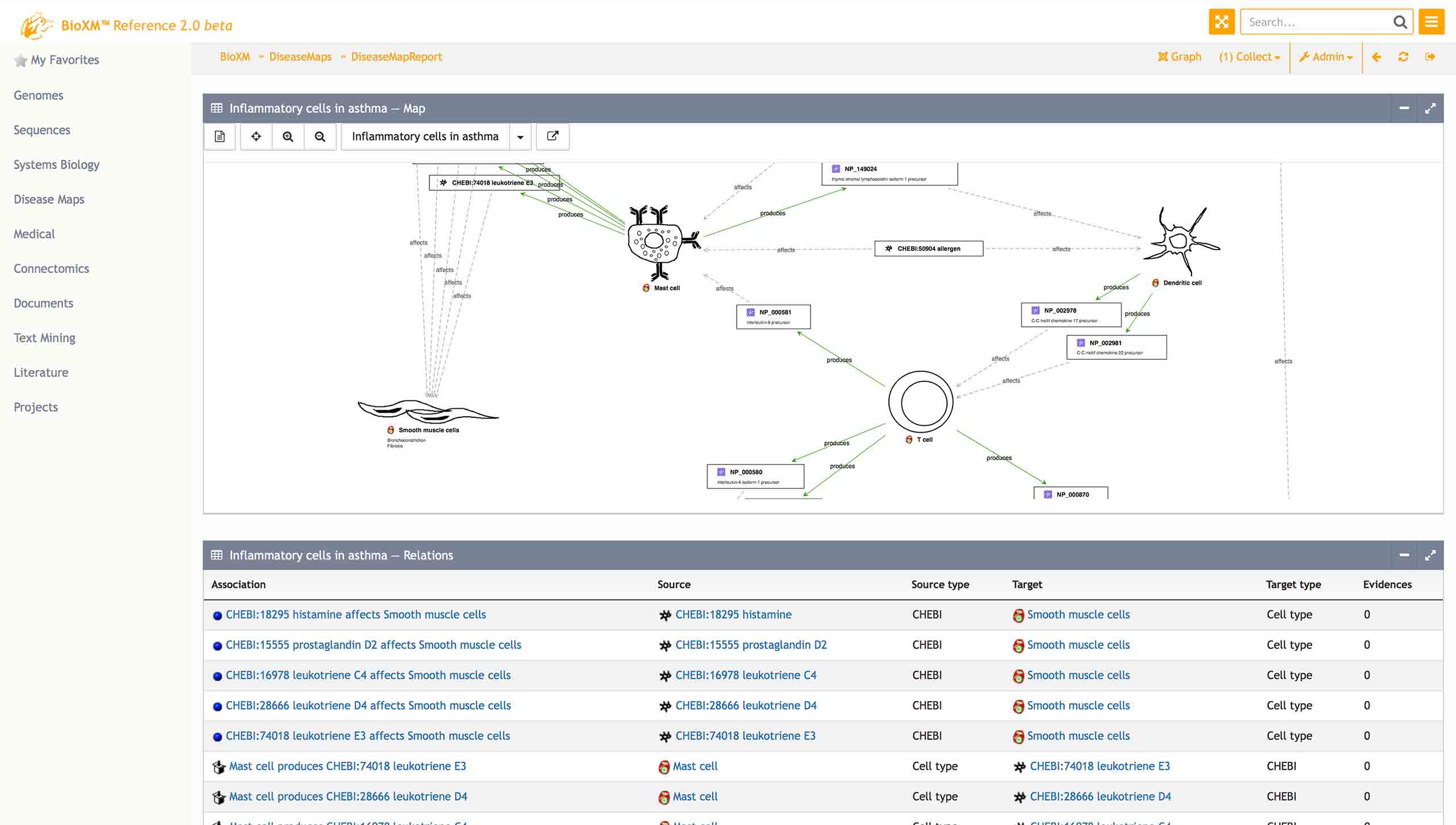Click the logout exit icon
The width and height of the screenshot is (1456, 825).
click(x=1430, y=57)
